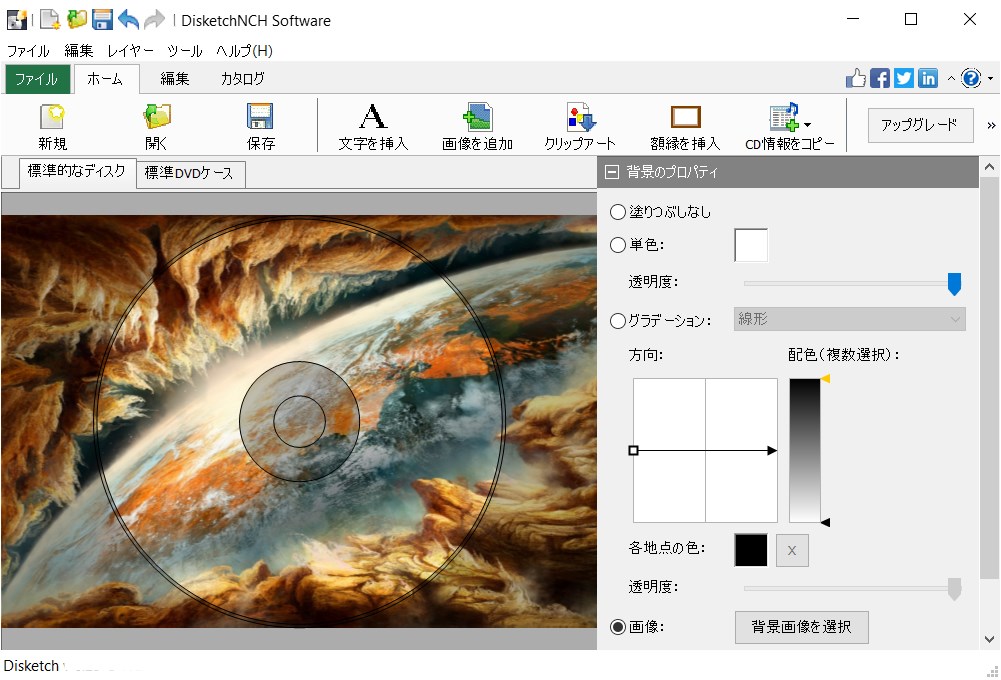This screenshot has height=680, width=1001.
Task: Click the properties panel scroll up arrow
Action: tap(990, 167)
